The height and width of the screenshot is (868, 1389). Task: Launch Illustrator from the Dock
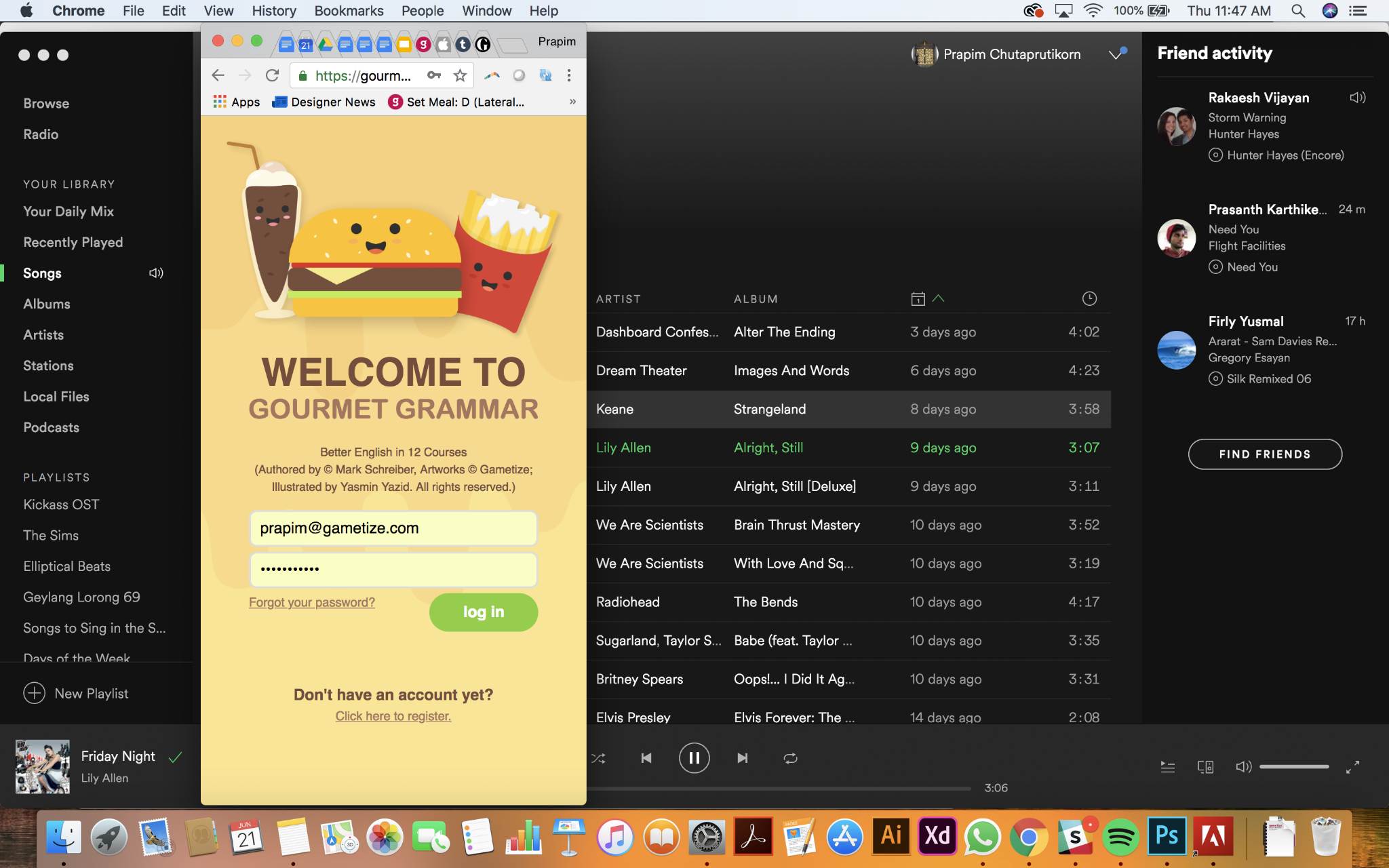(891, 837)
